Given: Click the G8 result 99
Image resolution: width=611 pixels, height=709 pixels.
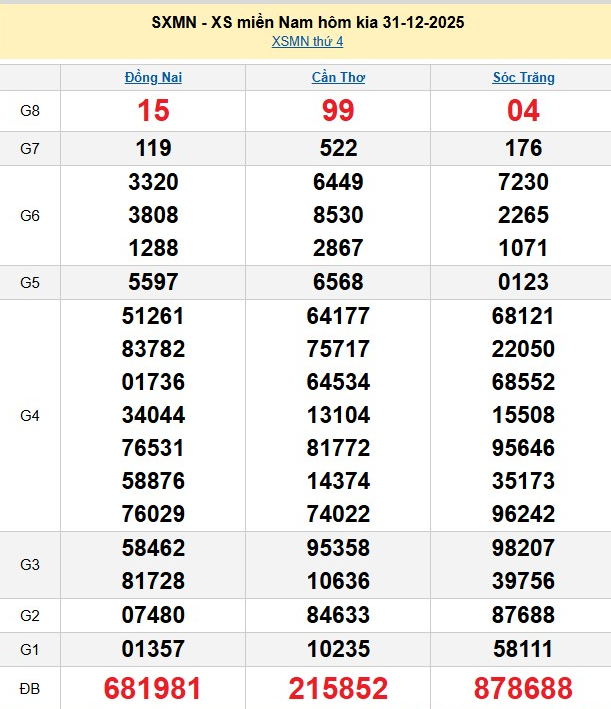Looking at the screenshot, I should pos(338,111).
